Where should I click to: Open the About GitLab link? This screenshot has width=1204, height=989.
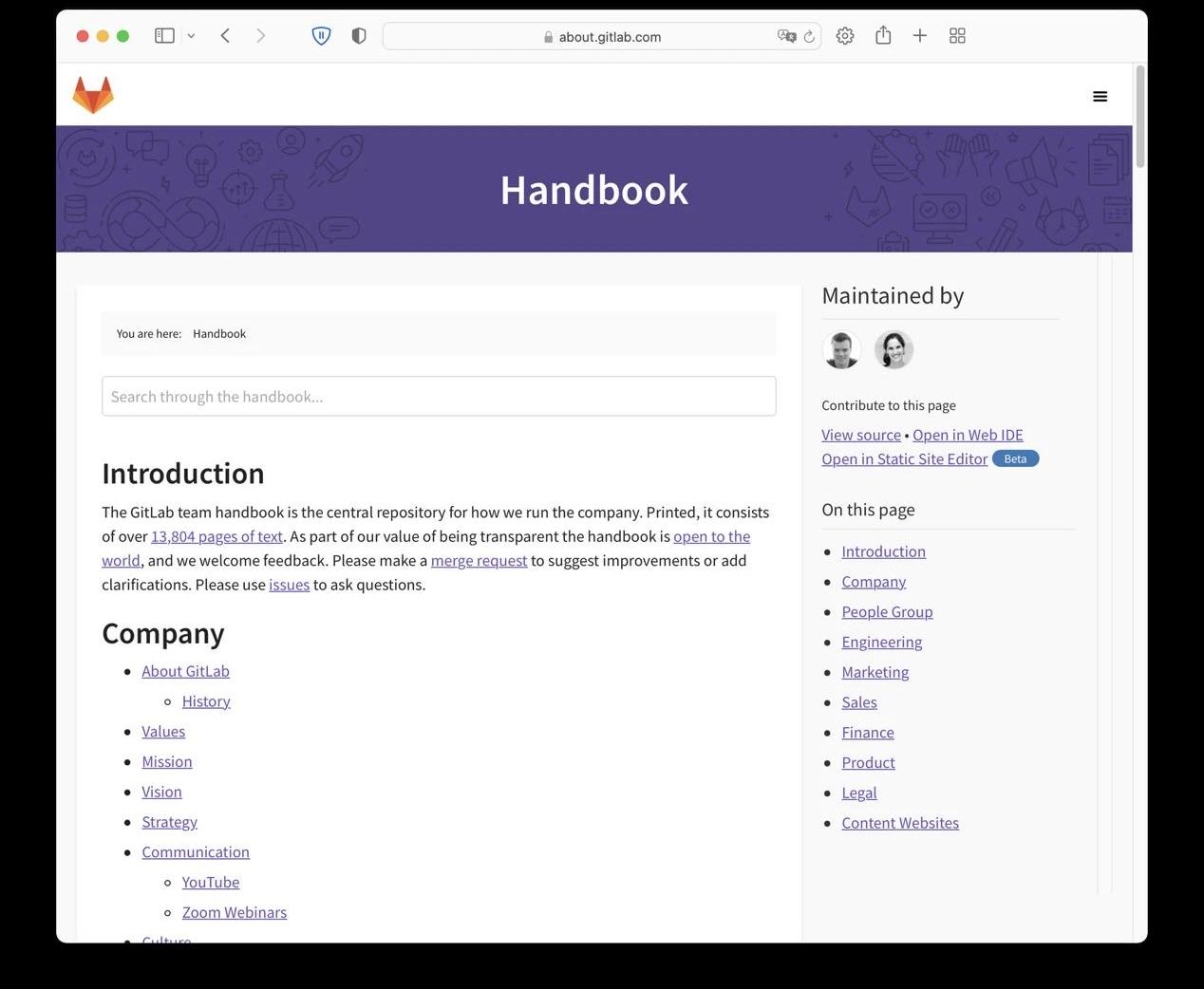pyautogui.click(x=185, y=671)
